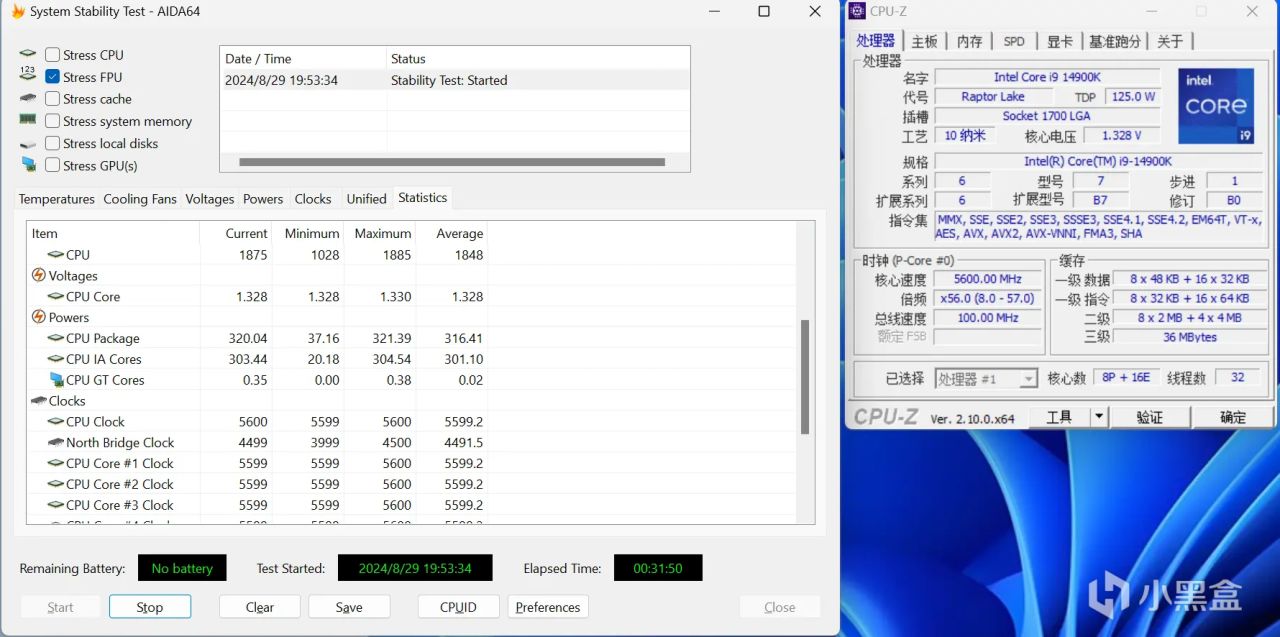
Task: Click the Minimum column header
Action: 309,233
